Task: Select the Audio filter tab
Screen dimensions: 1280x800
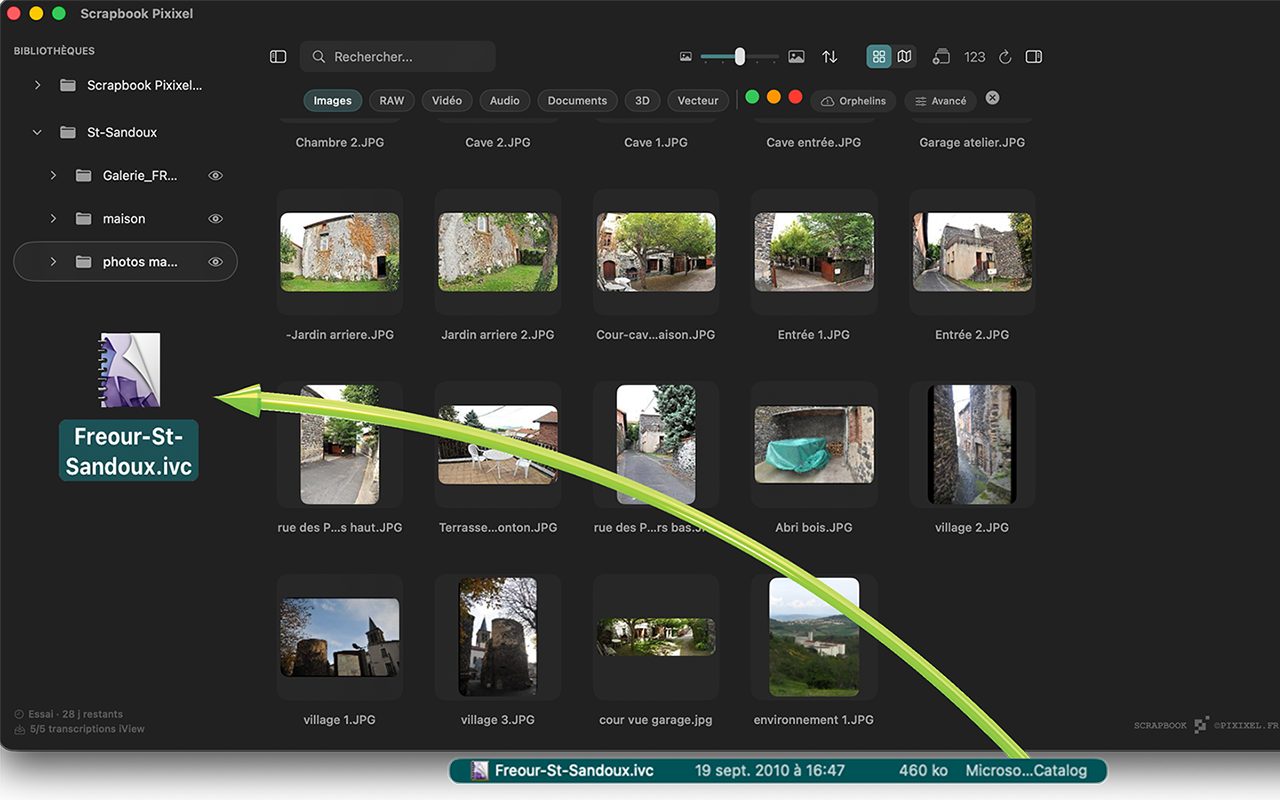Action: click(505, 100)
